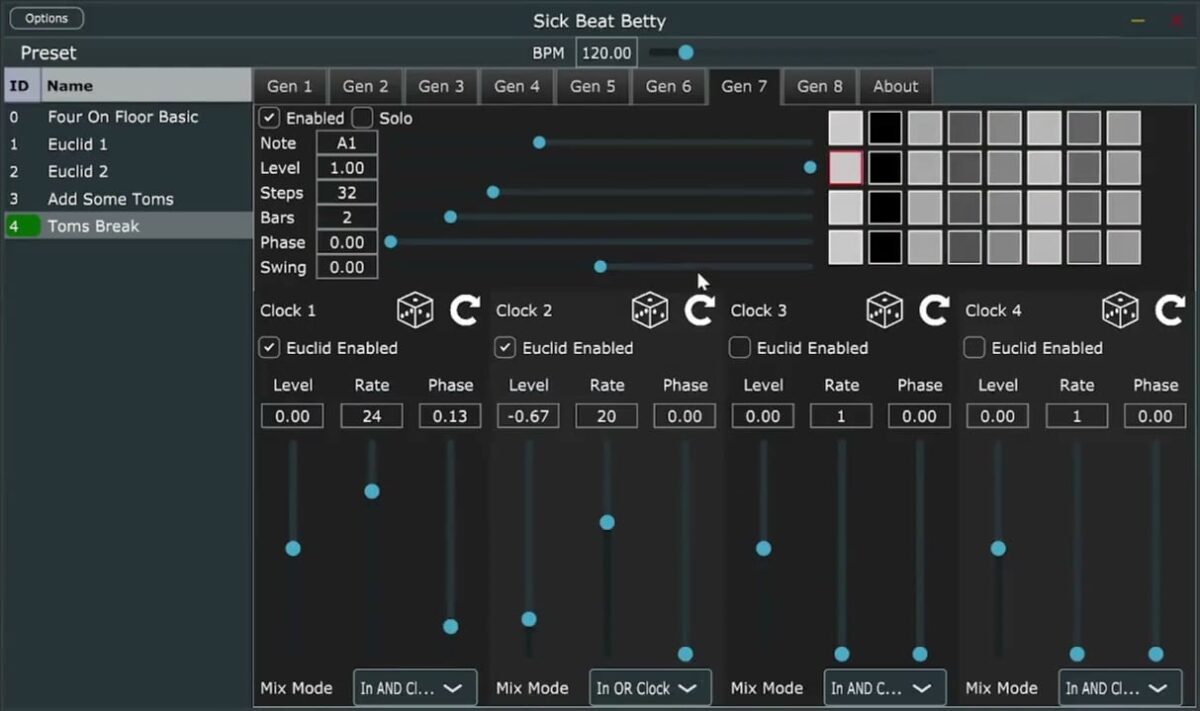The height and width of the screenshot is (711, 1200).
Task: Disable Euclid Enabled for Clock 1
Action: (x=268, y=348)
